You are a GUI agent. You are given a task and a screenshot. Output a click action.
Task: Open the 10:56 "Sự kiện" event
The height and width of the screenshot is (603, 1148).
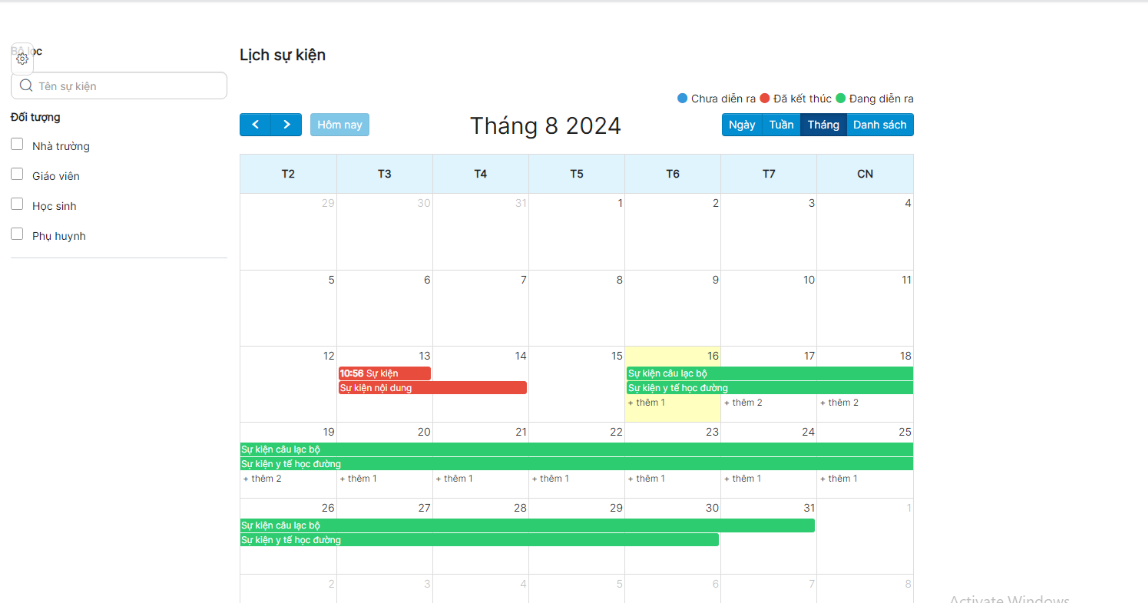[x=384, y=373]
